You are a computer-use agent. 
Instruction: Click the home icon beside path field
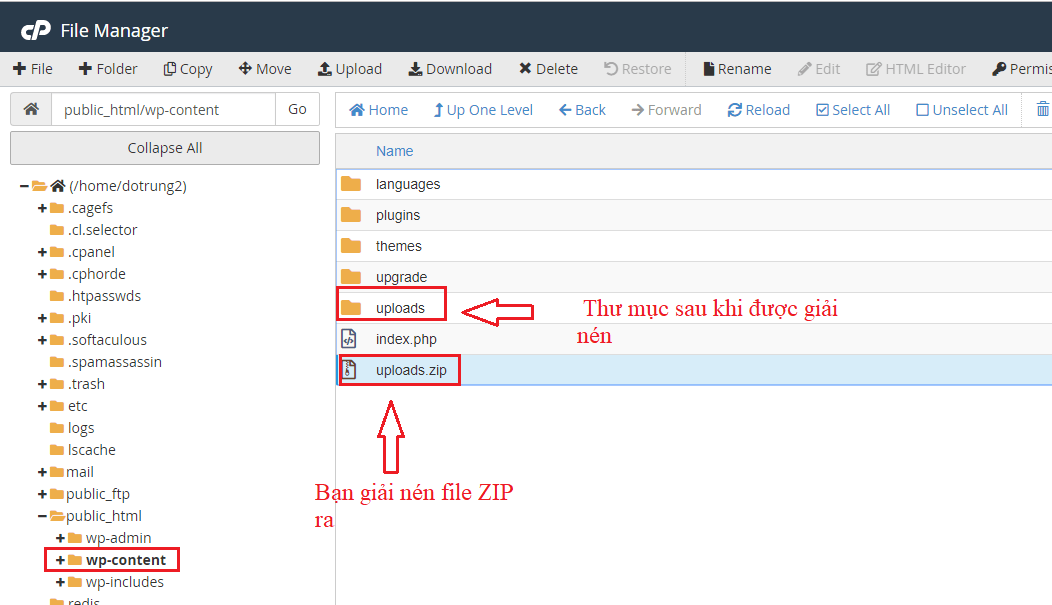(31, 109)
